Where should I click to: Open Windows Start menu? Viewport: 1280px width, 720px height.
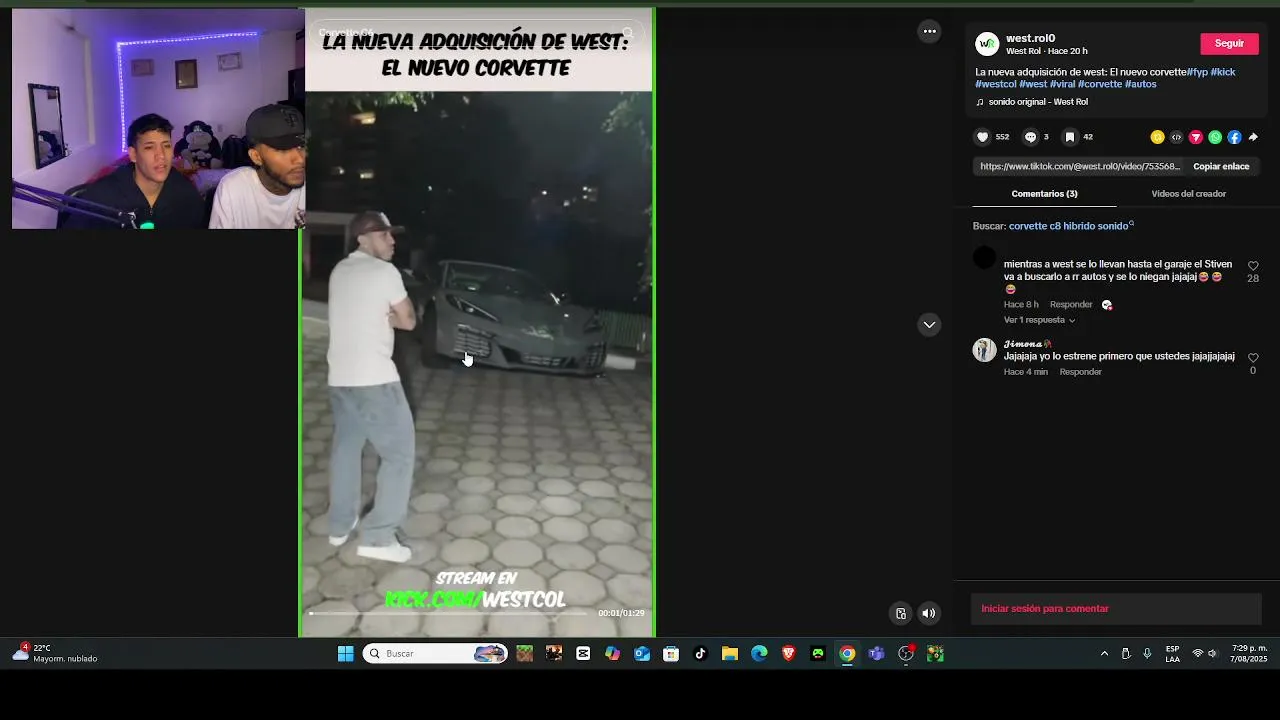point(345,654)
